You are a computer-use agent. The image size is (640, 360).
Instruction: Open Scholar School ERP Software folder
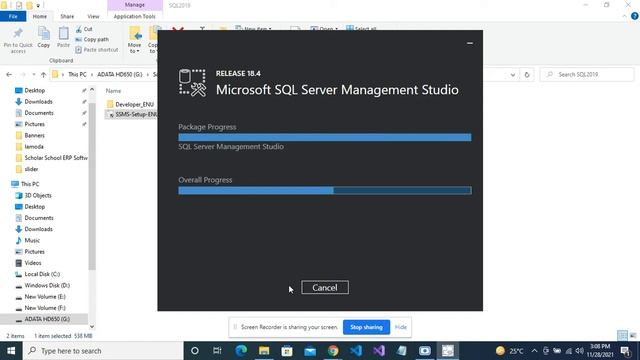pyautogui.click(x=51, y=158)
